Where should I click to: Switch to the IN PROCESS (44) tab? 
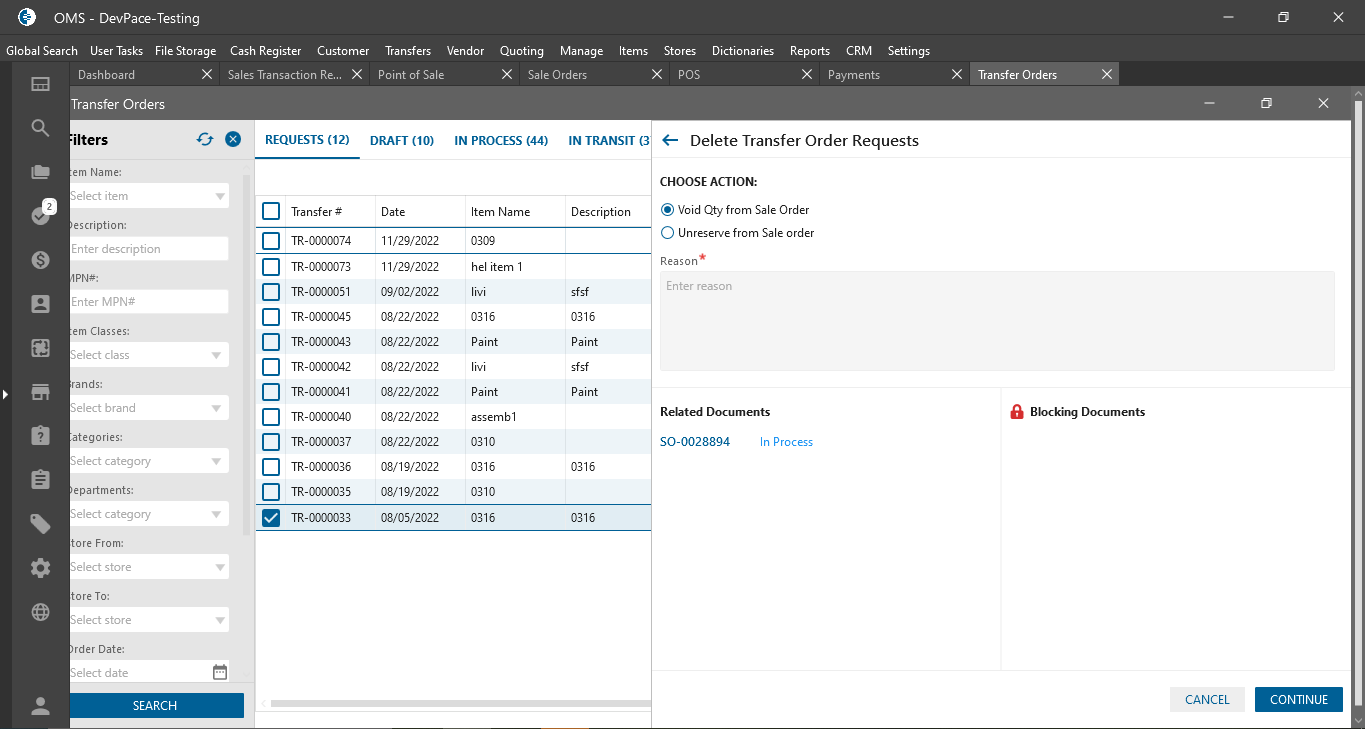[x=501, y=141]
